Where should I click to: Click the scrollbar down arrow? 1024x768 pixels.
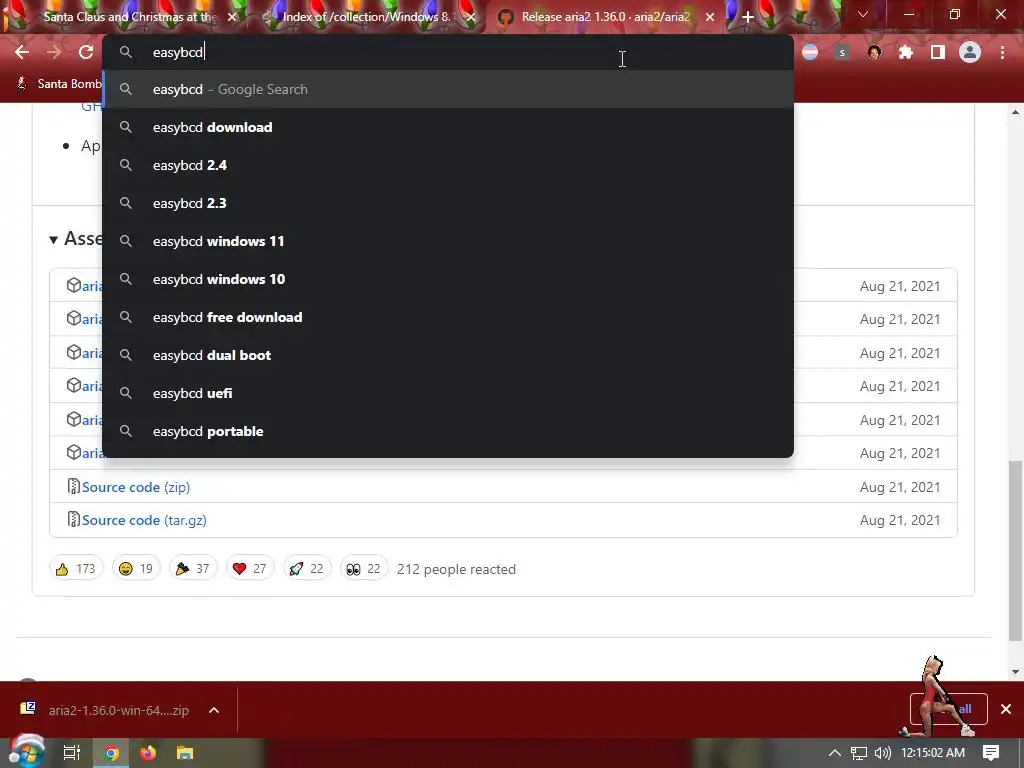pos(1015,671)
